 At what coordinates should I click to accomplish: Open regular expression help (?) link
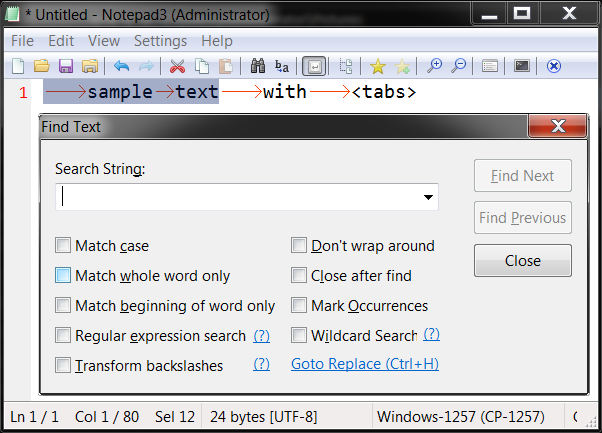261,336
